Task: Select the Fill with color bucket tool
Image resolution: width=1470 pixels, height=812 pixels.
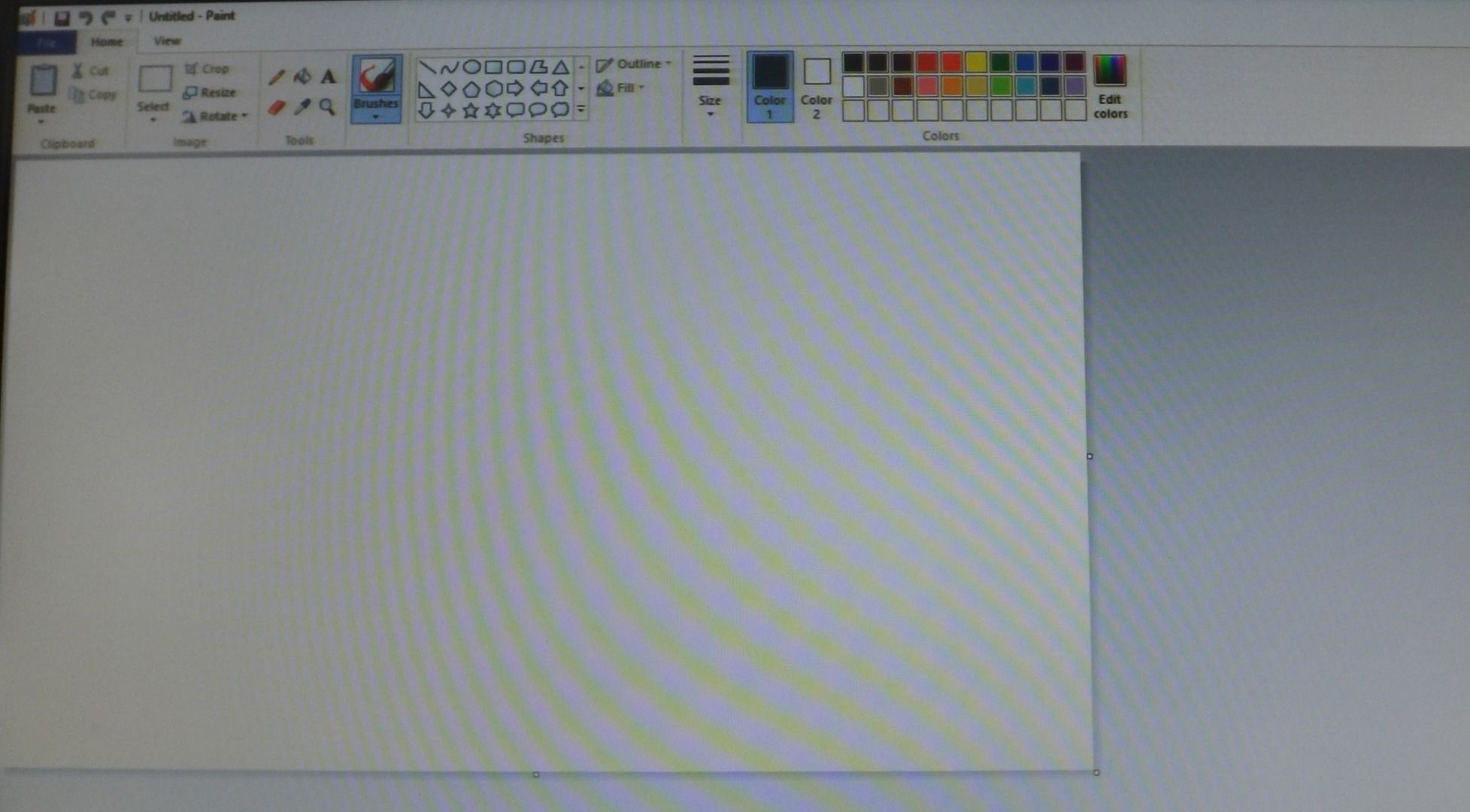Action: point(302,77)
